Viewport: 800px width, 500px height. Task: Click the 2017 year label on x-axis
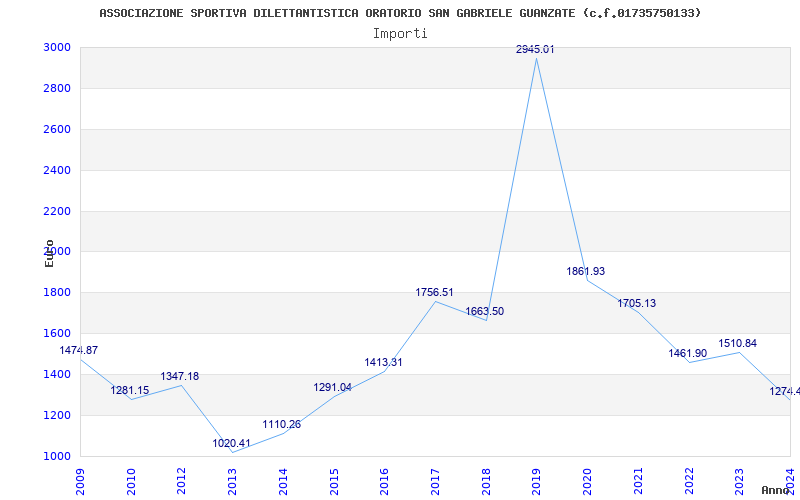tap(435, 482)
